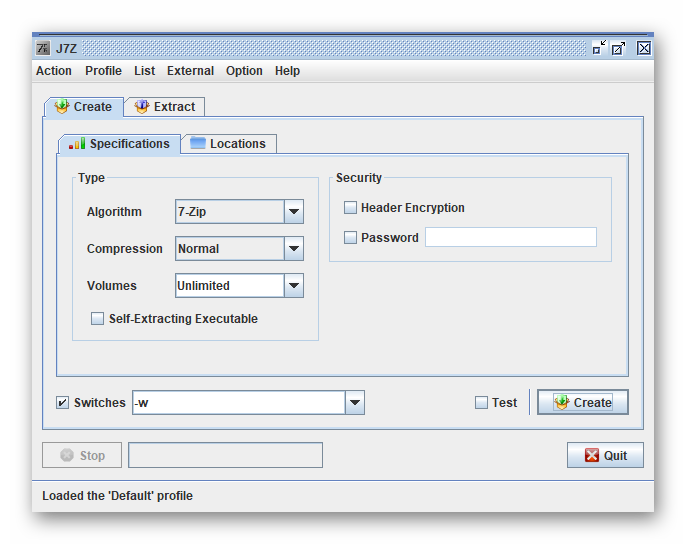Click the Volumes label
Image resolution: width=686 pixels, height=544 pixels.
click(x=112, y=286)
